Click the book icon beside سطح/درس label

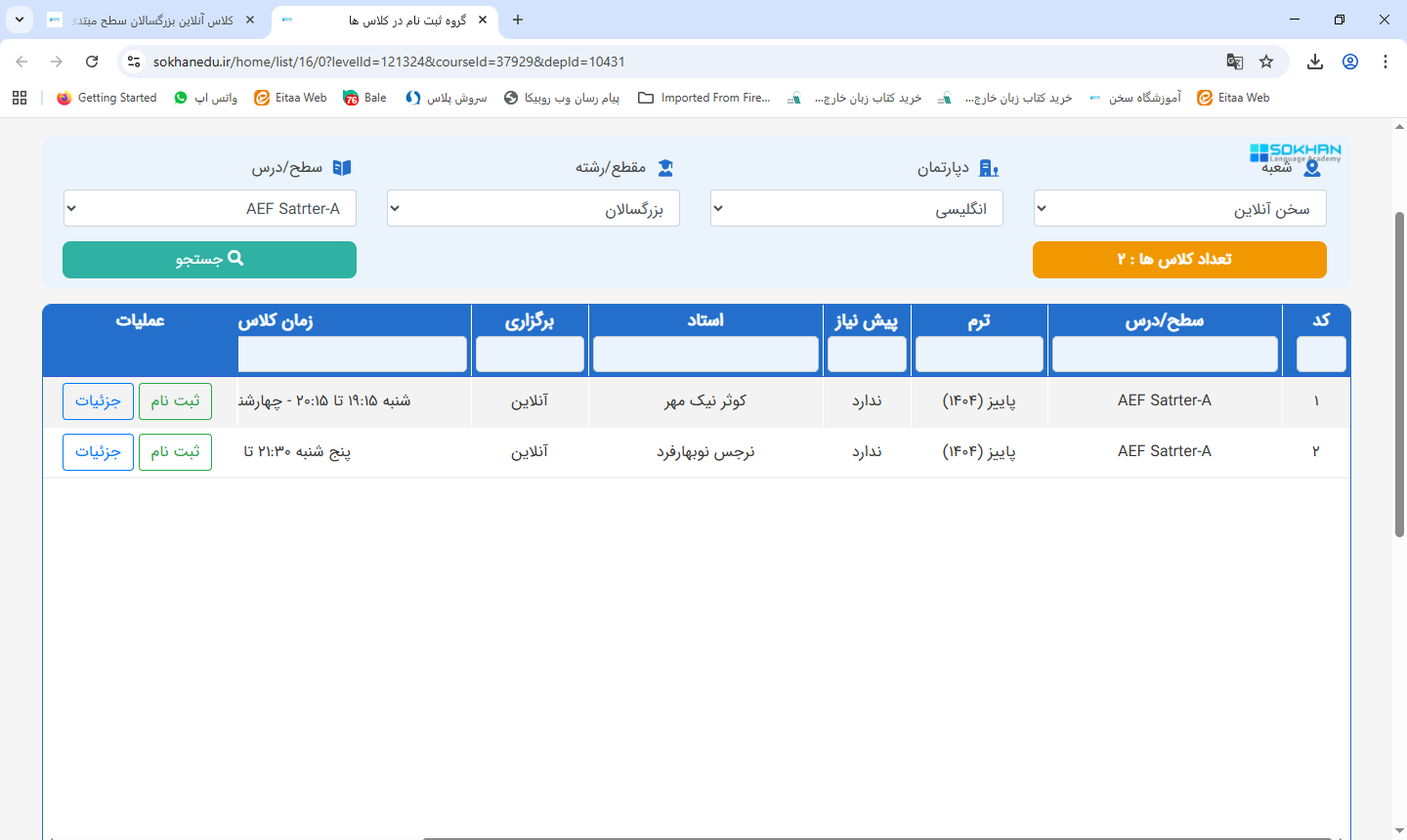(x=341, y=167)
